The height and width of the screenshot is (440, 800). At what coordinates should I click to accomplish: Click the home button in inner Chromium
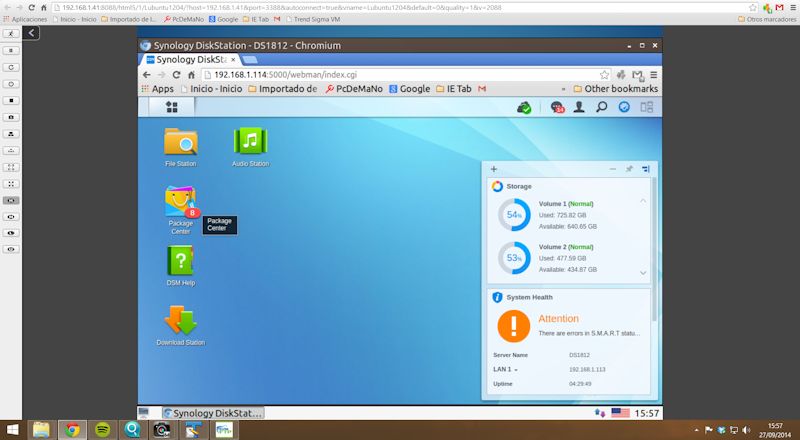pos(191,75)
